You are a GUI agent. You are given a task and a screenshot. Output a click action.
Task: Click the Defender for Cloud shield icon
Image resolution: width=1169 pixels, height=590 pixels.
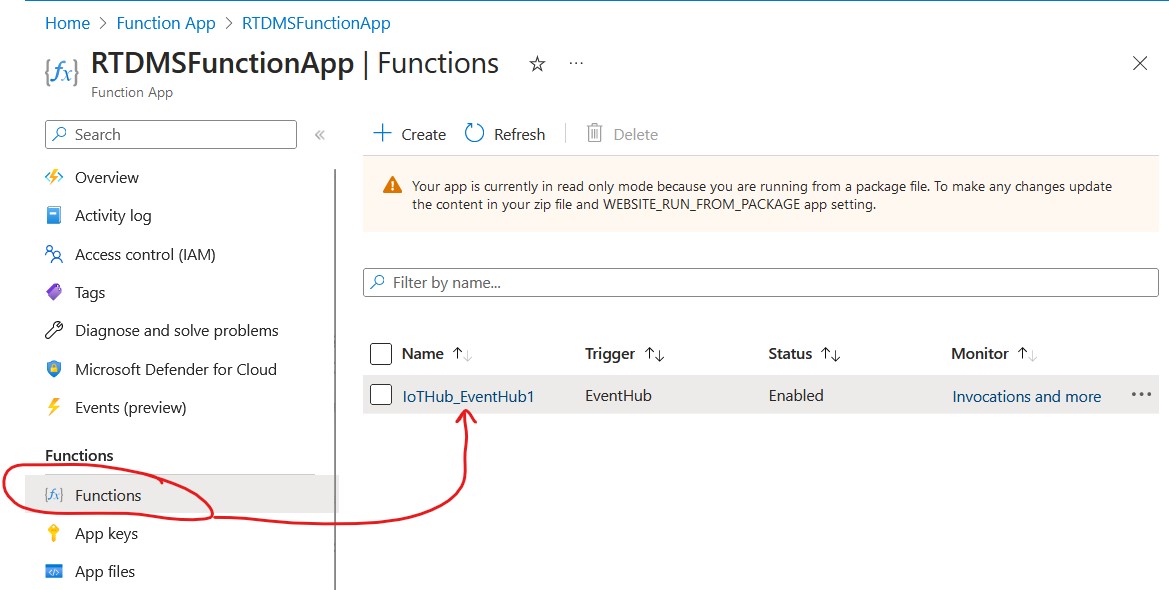click(54, 369)
